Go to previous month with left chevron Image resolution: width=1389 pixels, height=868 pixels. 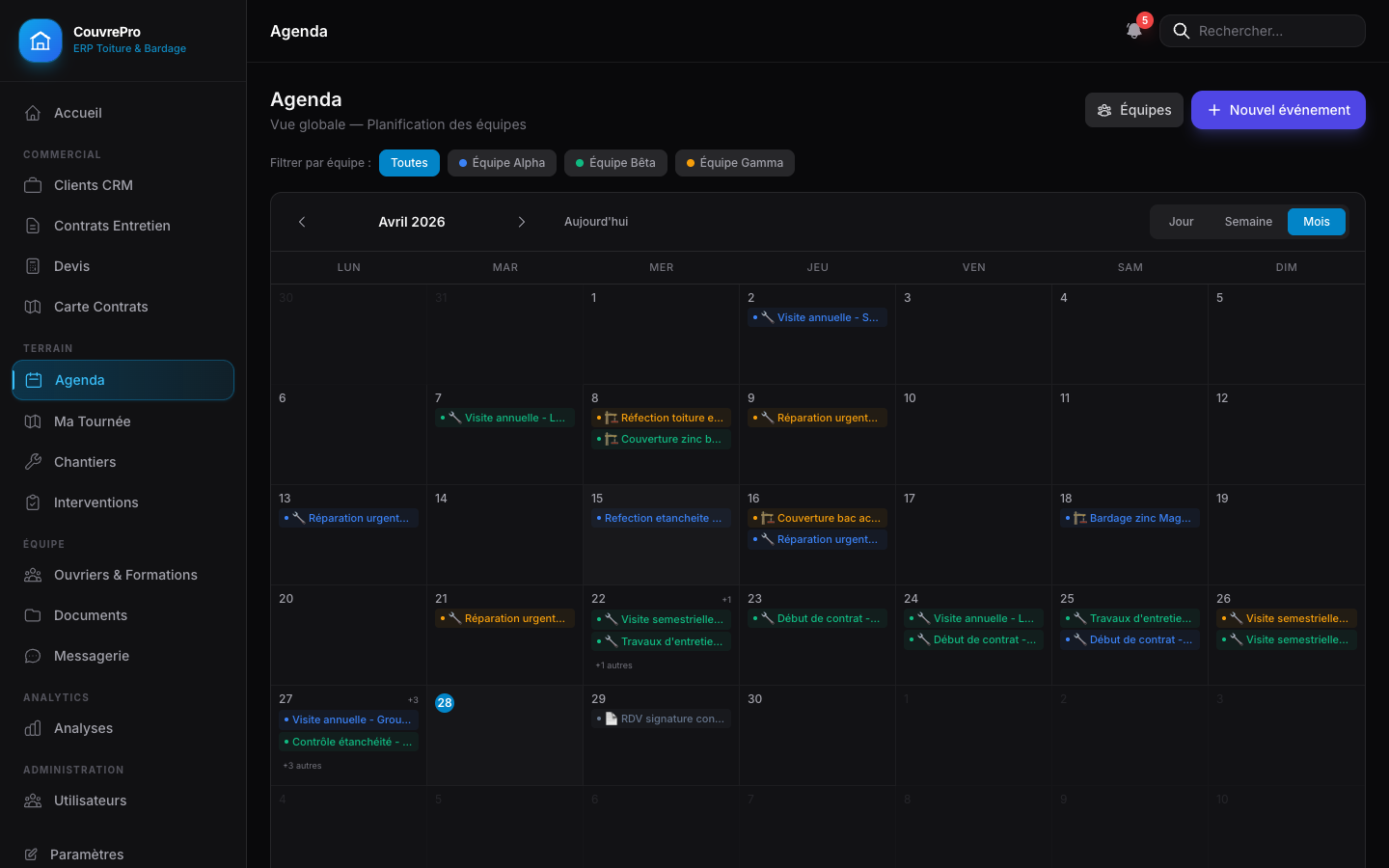coord(302,222)
